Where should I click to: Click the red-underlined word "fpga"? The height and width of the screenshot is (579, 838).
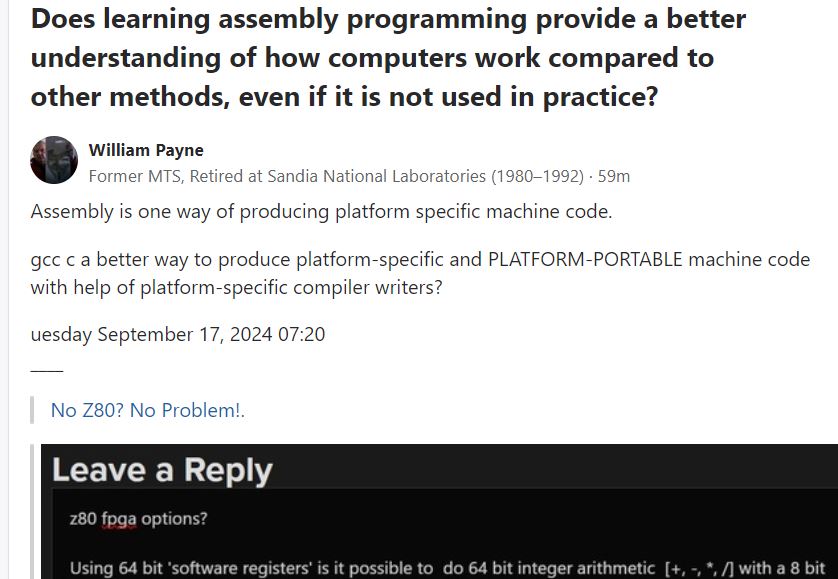[119, 519]
